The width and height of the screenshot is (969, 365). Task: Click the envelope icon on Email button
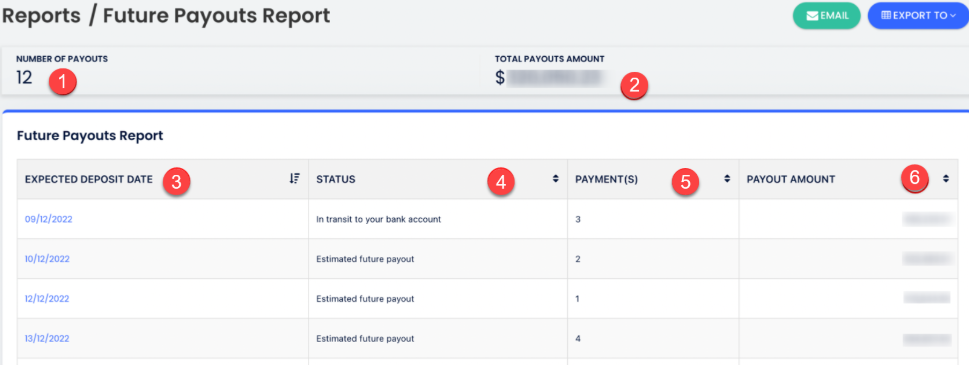coord(813,16)
